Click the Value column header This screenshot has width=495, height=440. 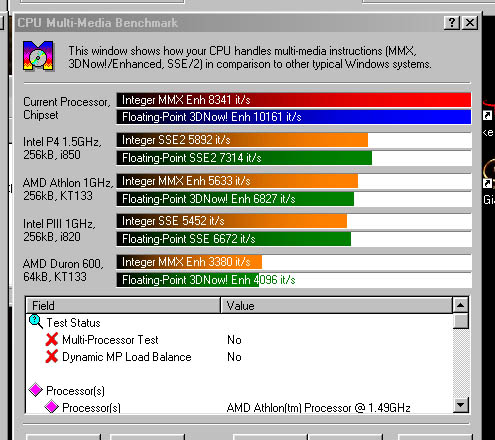(336, 305)
